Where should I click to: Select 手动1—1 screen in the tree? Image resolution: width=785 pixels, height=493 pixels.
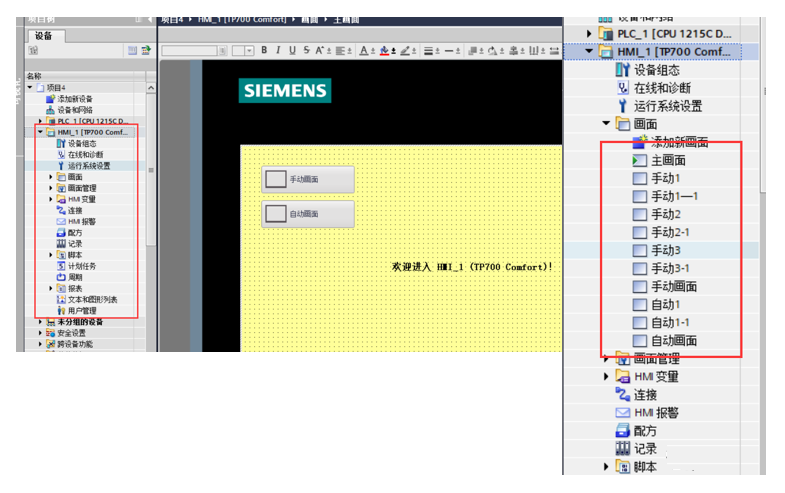[x=674, y=196]
